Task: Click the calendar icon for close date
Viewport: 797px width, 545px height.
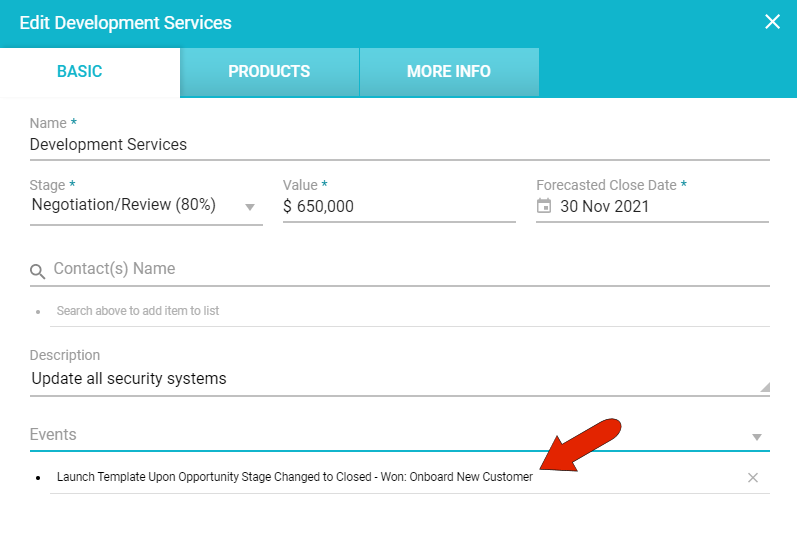Action: [544, 206]
